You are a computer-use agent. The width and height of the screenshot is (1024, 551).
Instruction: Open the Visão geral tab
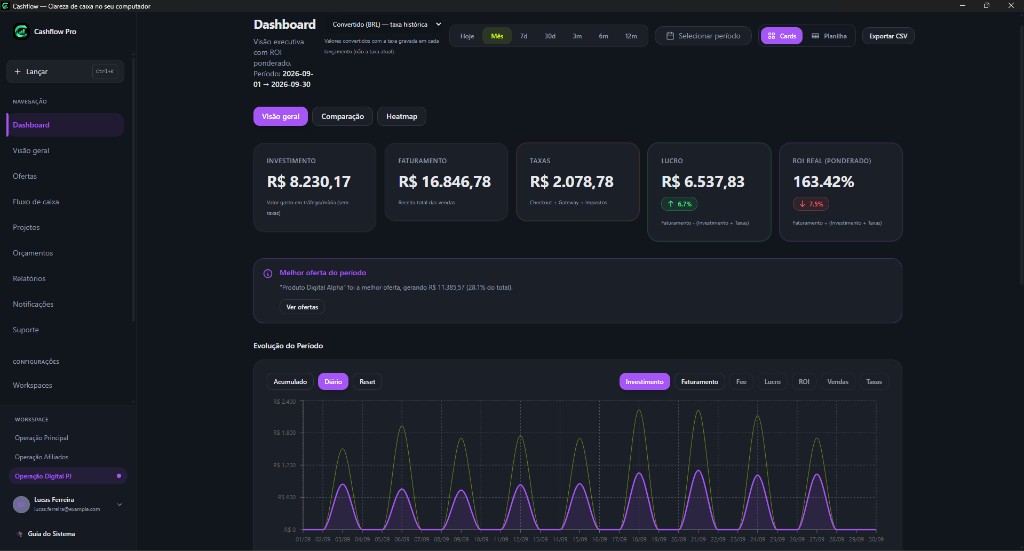pos(280,116)
